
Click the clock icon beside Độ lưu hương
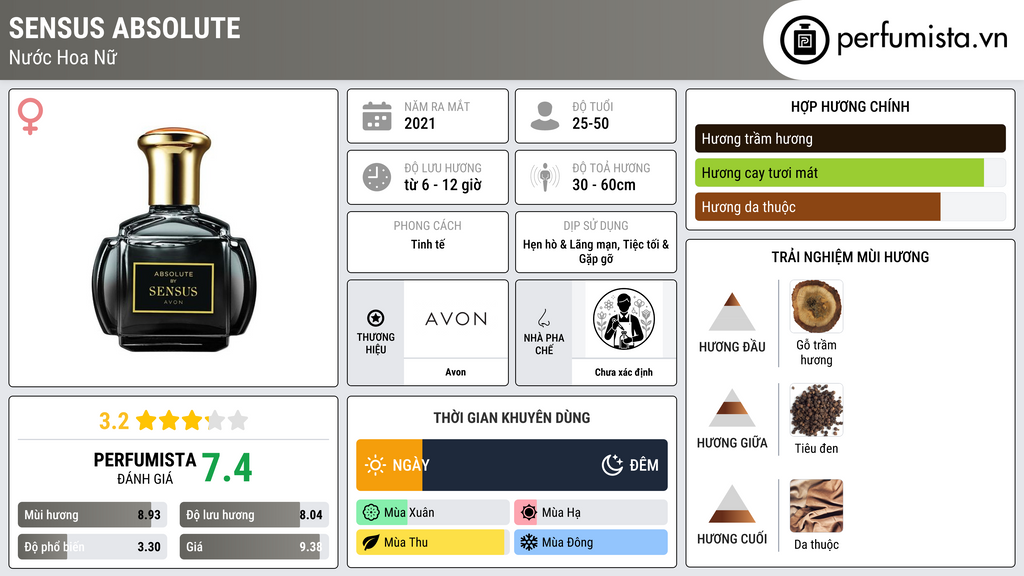click(x=377, y=177)
